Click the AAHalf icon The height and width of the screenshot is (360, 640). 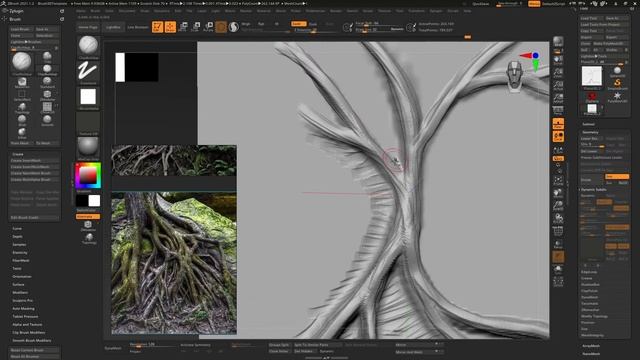pyautogui.click(x=558, y=98)
